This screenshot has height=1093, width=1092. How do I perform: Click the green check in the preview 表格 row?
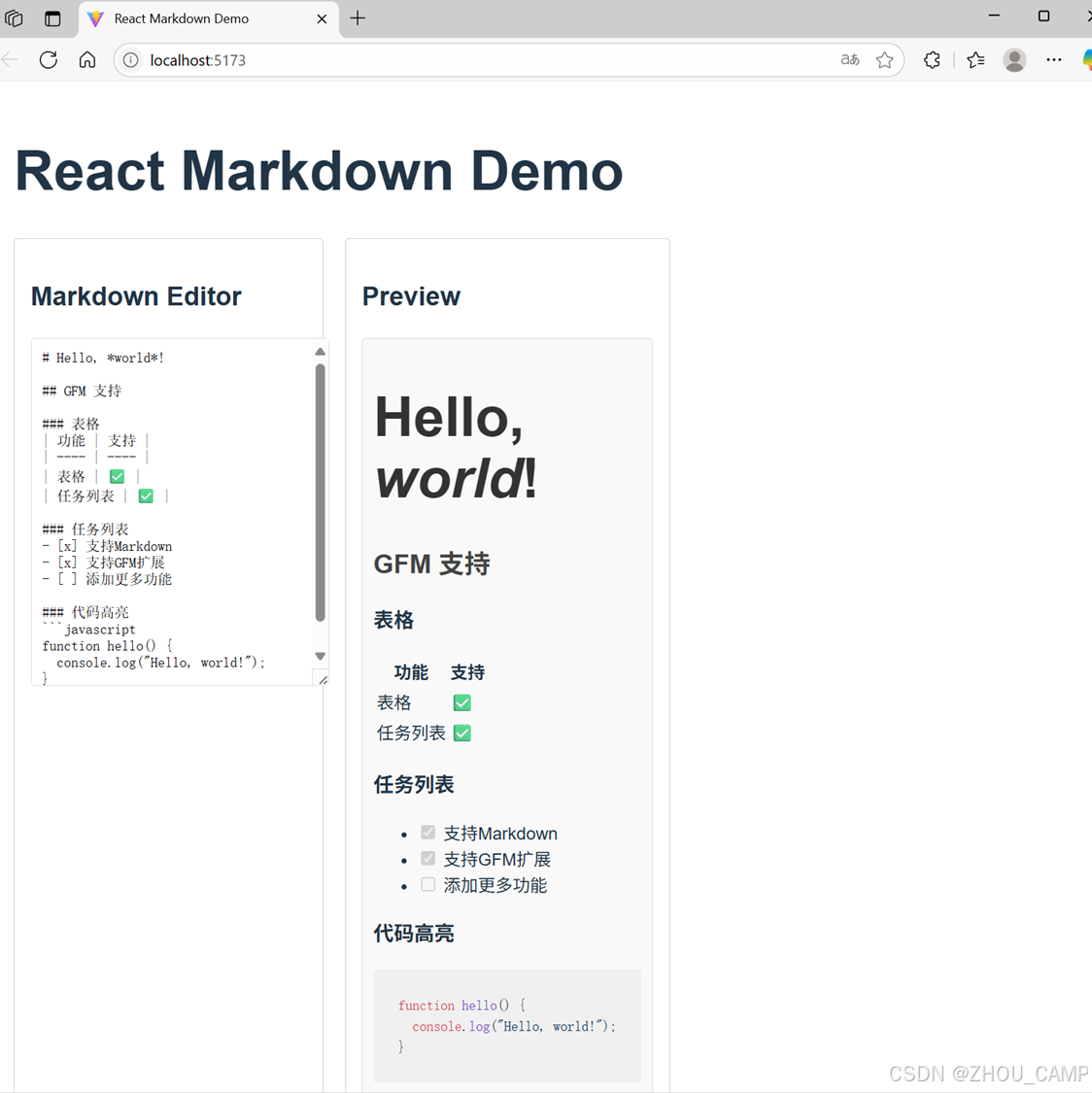(462, 702)
